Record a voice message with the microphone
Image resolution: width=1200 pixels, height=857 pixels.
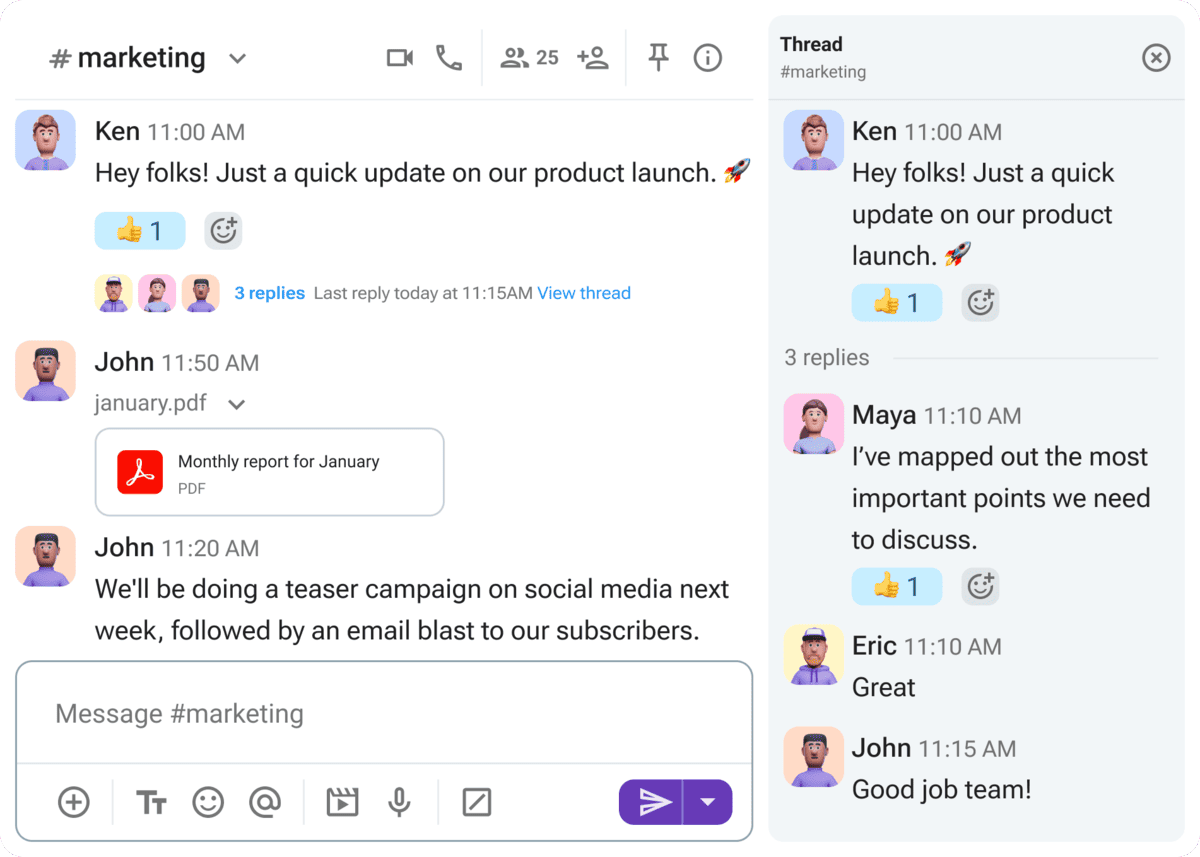[400, 801]
